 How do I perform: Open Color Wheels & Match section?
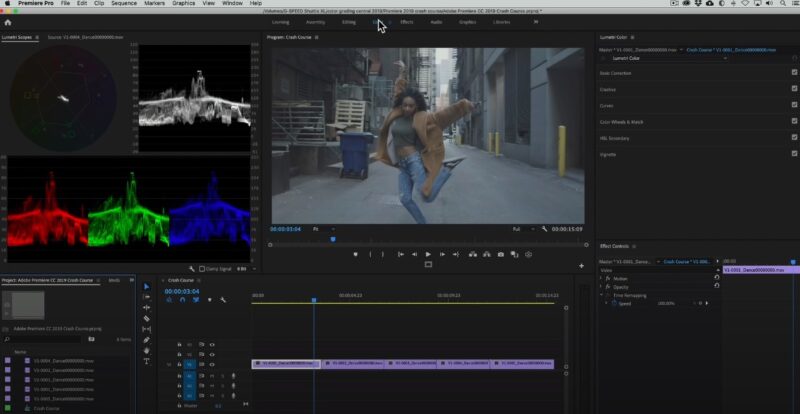click(x=621, y=122)
